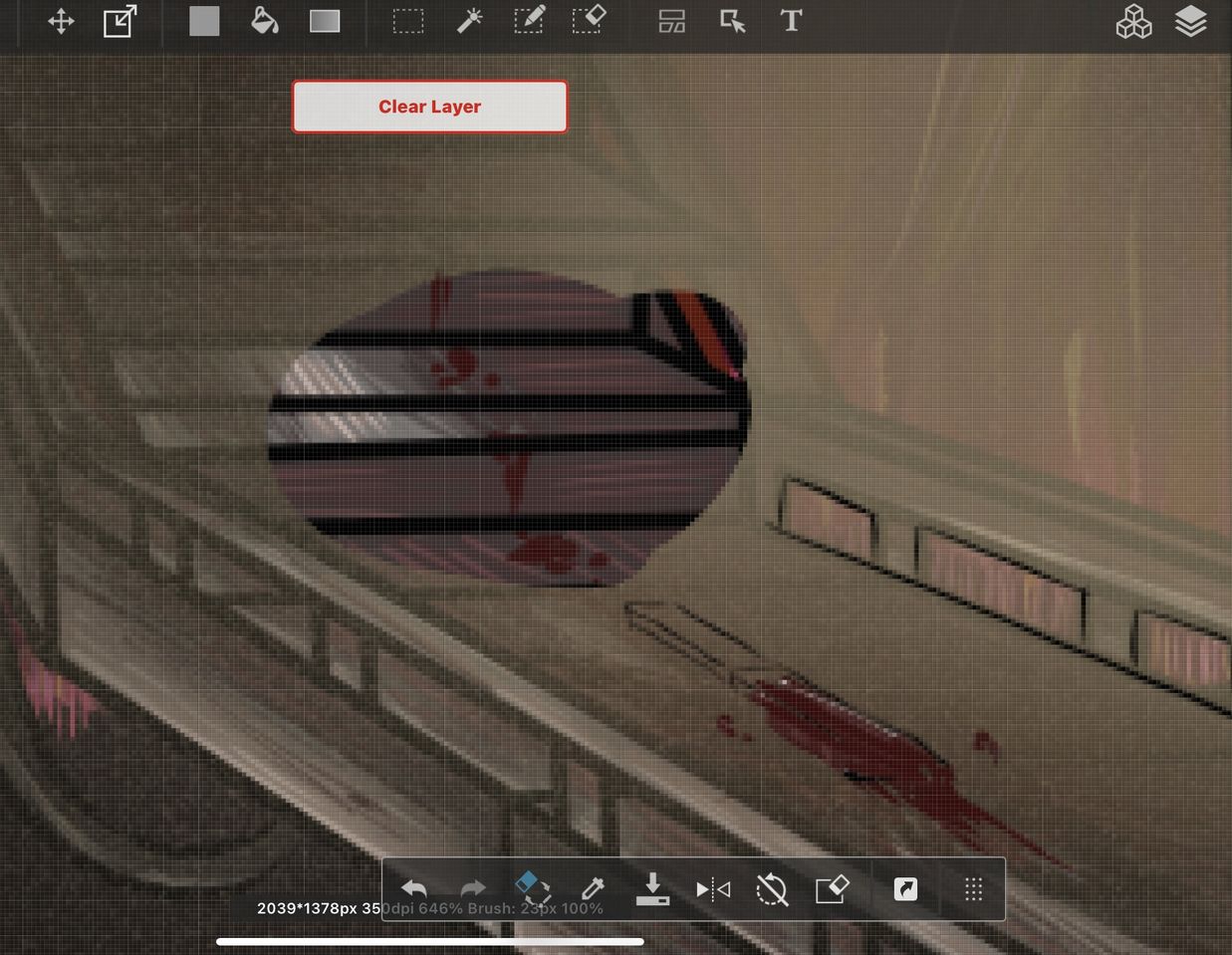The image size is (1232, 955).
Task: Open the panel Divide tool
Action: (x=672, y=22)
